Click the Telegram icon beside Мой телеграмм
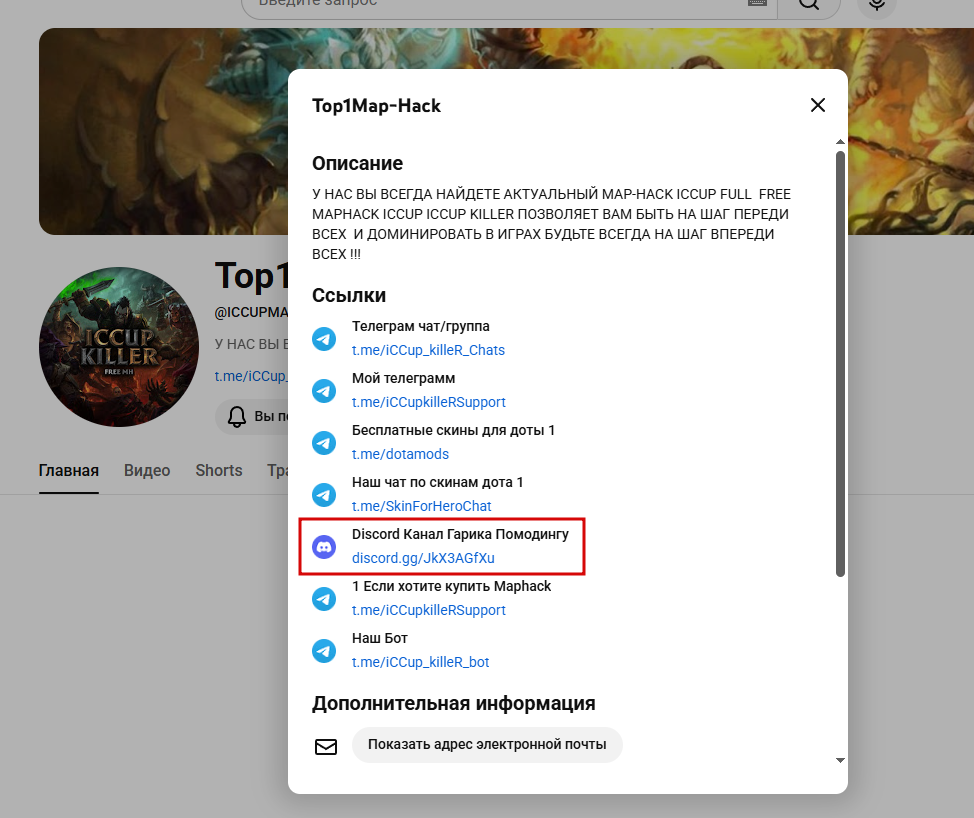Screen dimensions: 974x818 pos(324,391)
